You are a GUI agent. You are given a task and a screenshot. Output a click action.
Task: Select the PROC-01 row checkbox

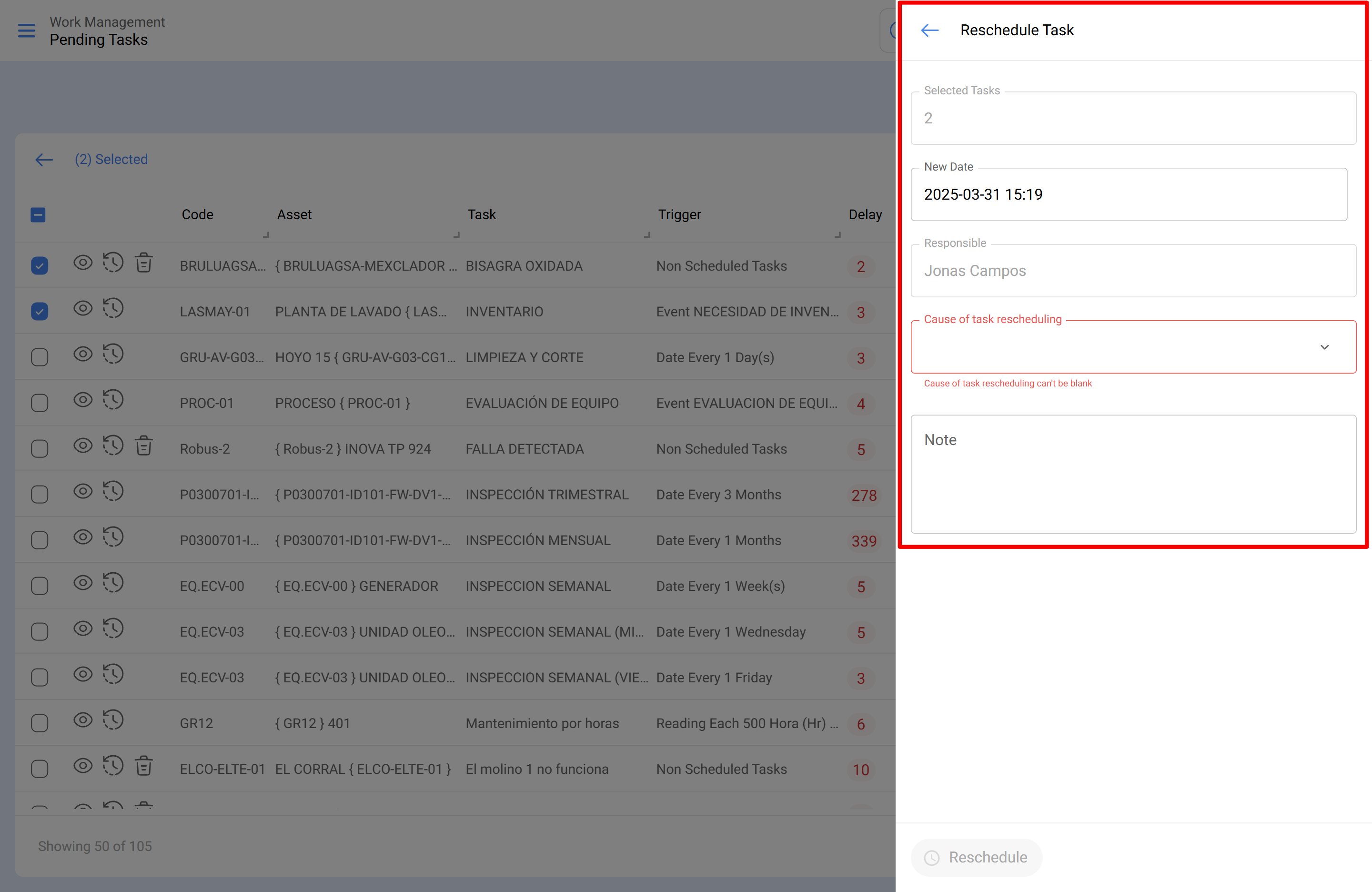coord(39,403)
